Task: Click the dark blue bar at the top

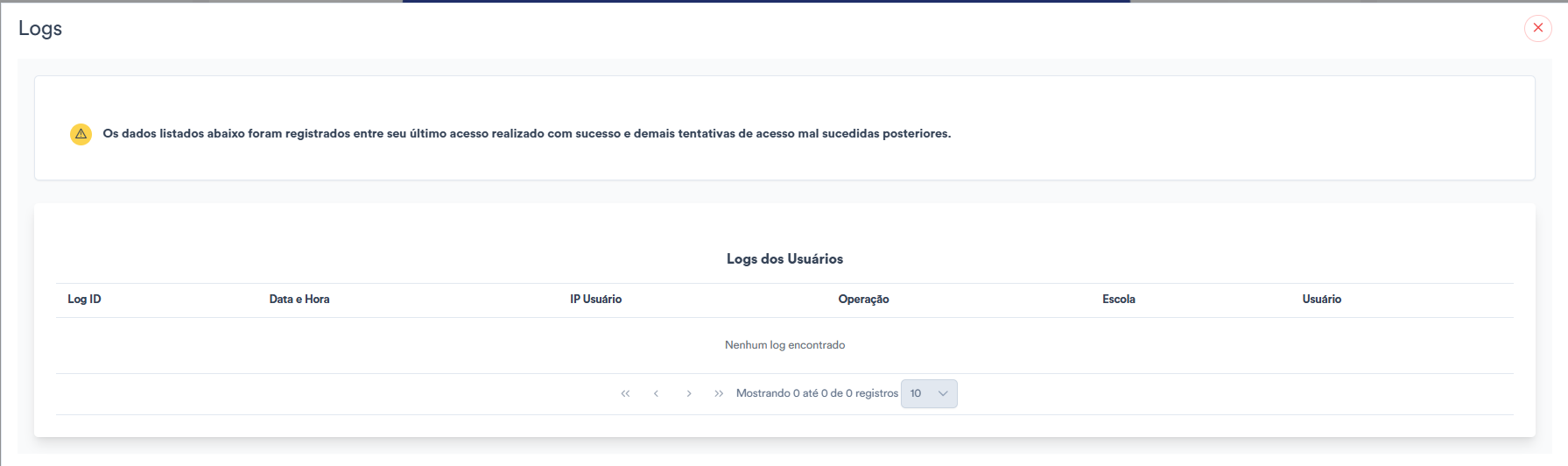Action: [x=766, y=2]
